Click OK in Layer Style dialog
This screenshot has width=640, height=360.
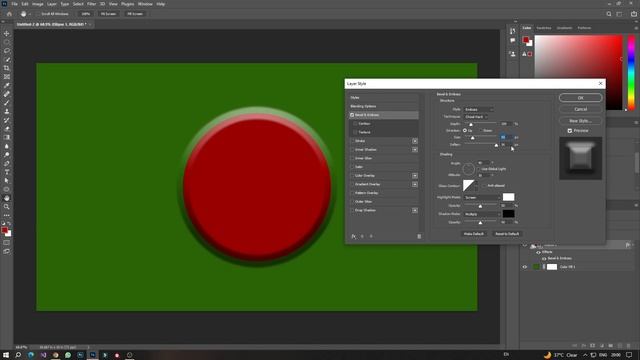tap(580, 98)
